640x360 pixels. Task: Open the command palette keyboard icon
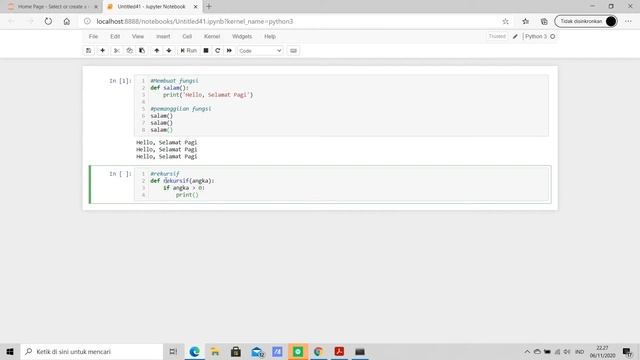pyautogui.click(x=293, y=51)
